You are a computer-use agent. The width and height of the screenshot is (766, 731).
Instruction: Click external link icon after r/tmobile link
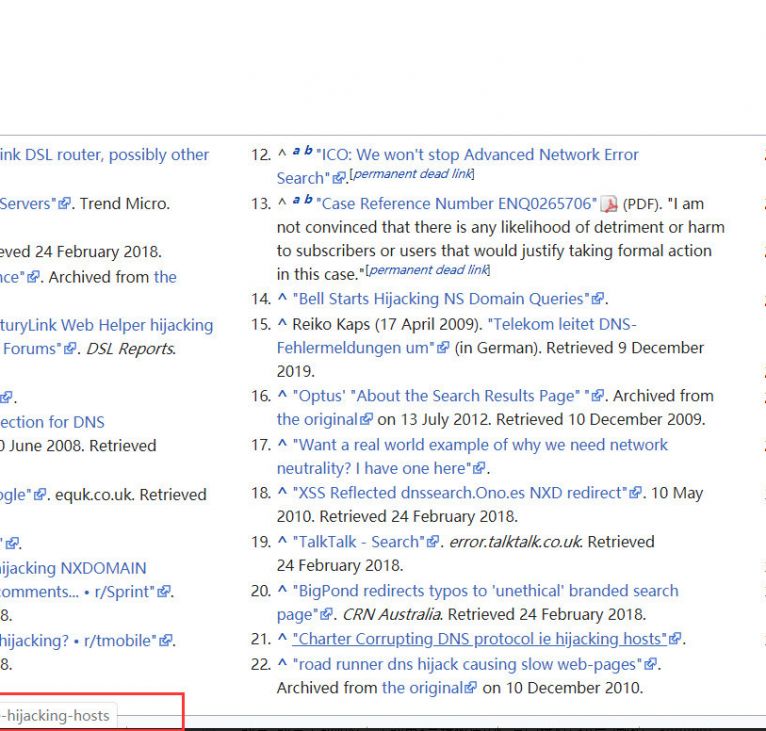[167, 640]
